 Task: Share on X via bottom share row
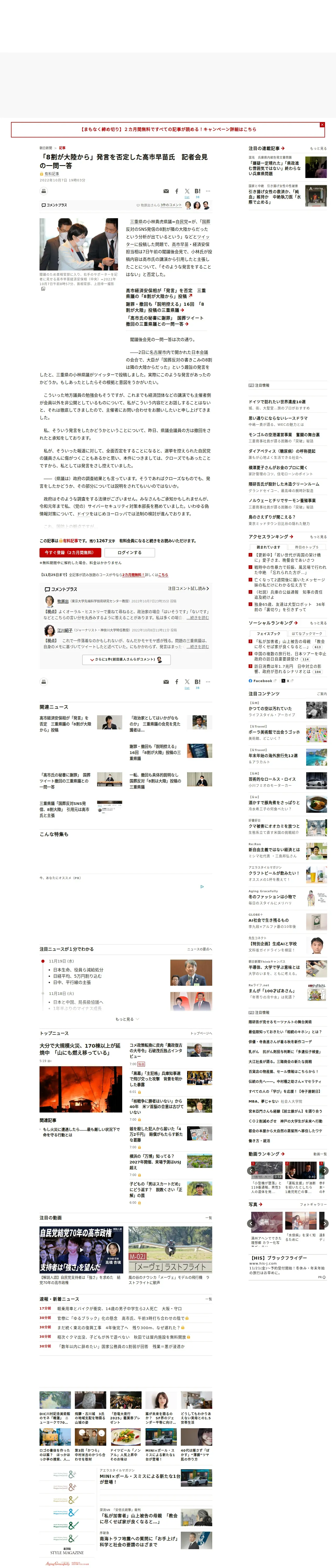(187, 682)
